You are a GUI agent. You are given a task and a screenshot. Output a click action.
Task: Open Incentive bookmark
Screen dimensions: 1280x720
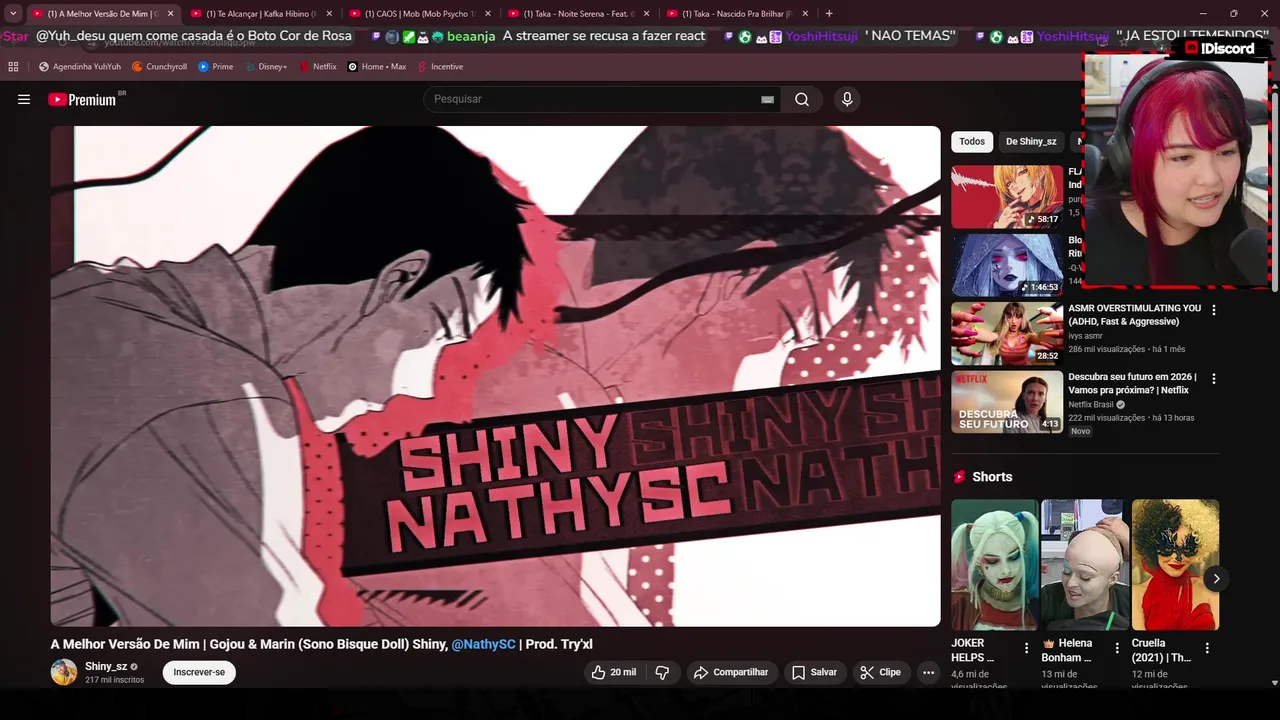440,67
